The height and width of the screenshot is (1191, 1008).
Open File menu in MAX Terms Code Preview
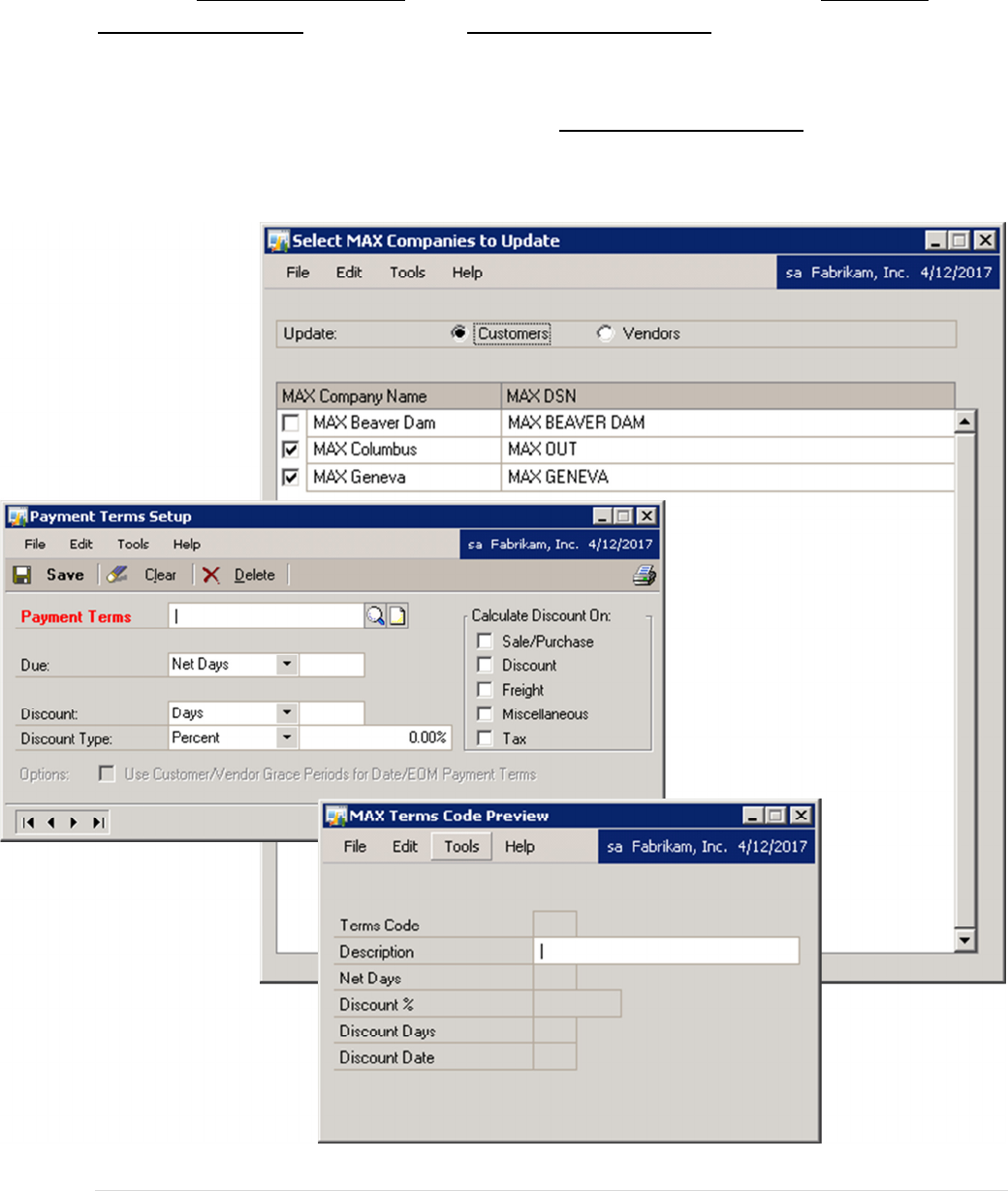356,846
